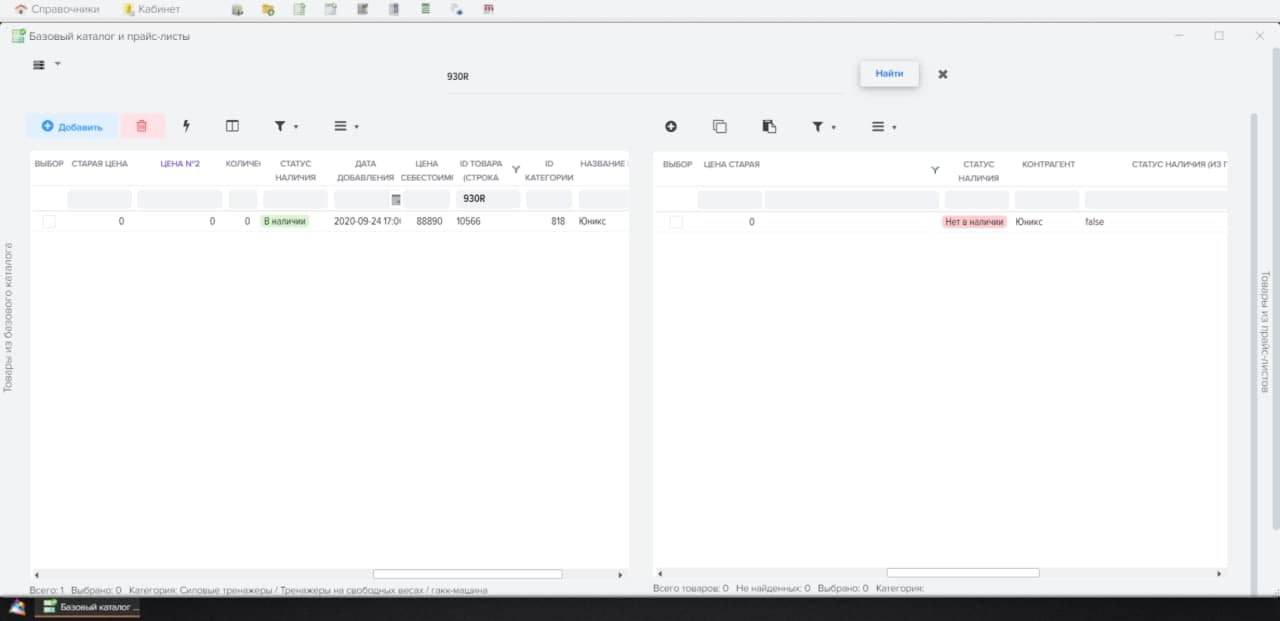Click the В наличии status badge
This screenshot has height=621, width=1280.
(285, 221)
